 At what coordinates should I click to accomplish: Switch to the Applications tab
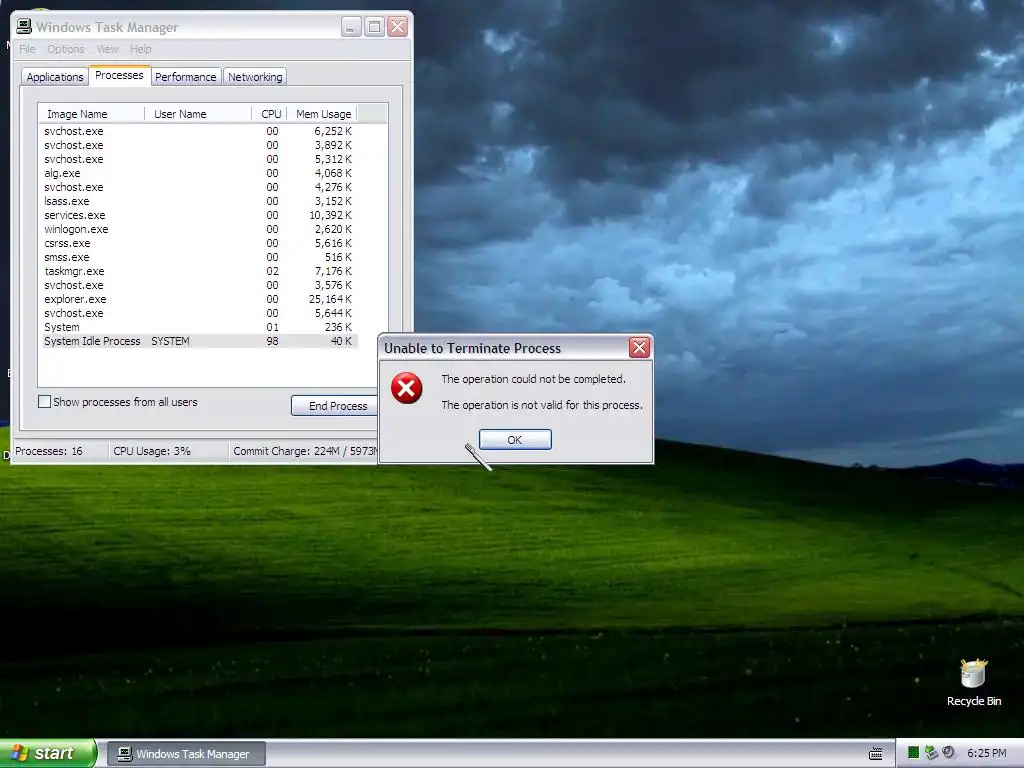(55, 77)
